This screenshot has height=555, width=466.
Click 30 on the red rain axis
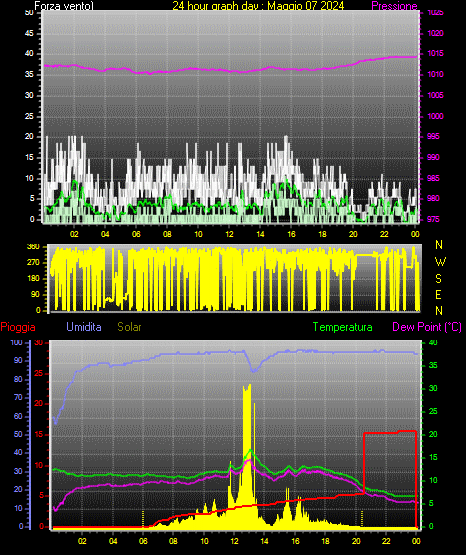(39, 343)
